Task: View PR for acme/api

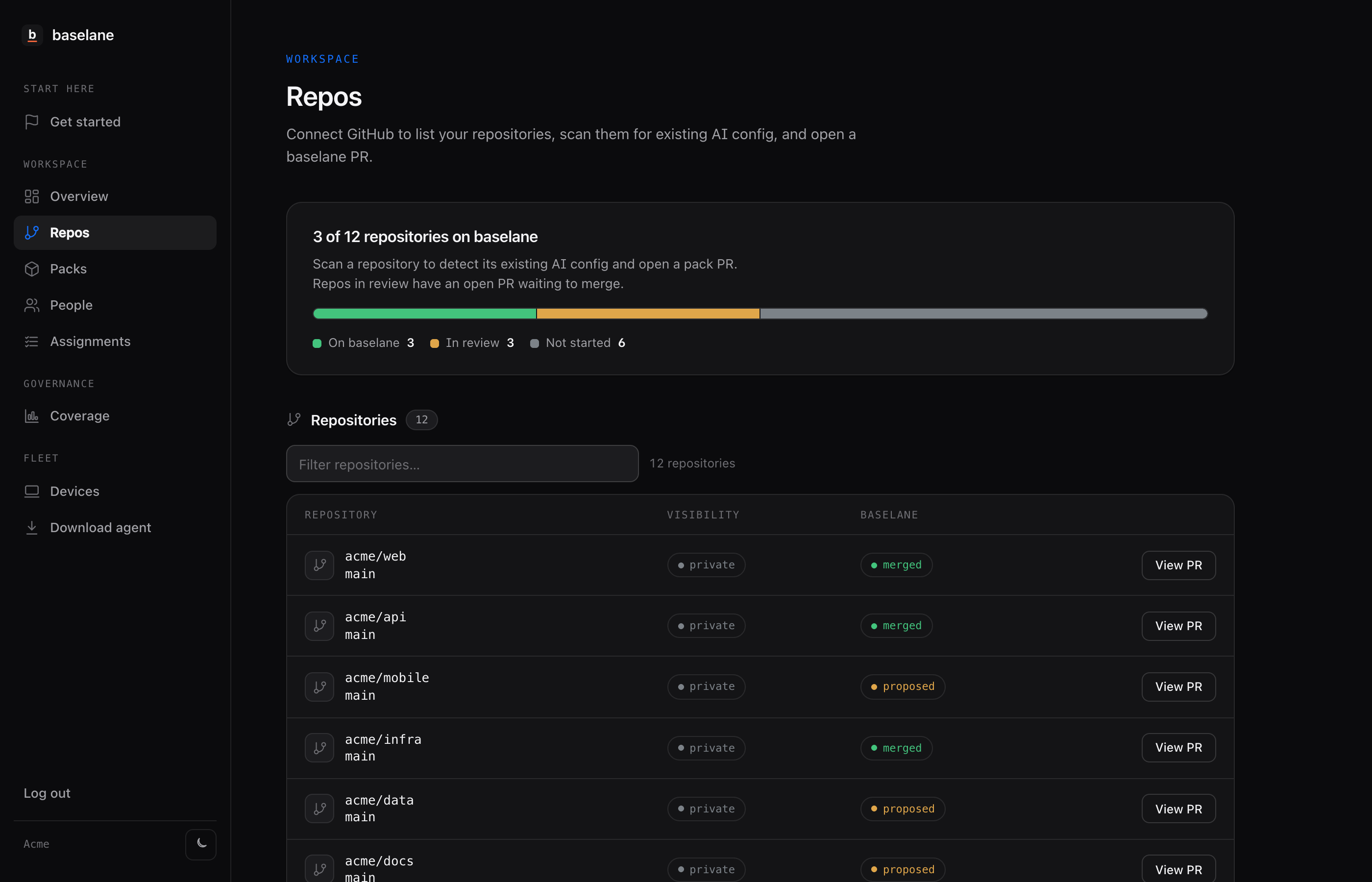Action: click(x=1178, y=626)
